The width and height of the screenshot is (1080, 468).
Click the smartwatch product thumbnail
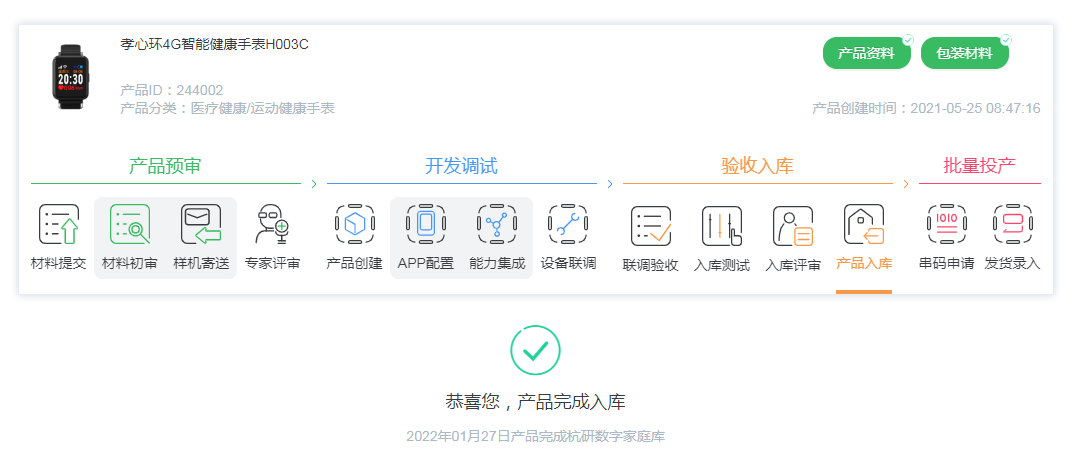[71, 77]
